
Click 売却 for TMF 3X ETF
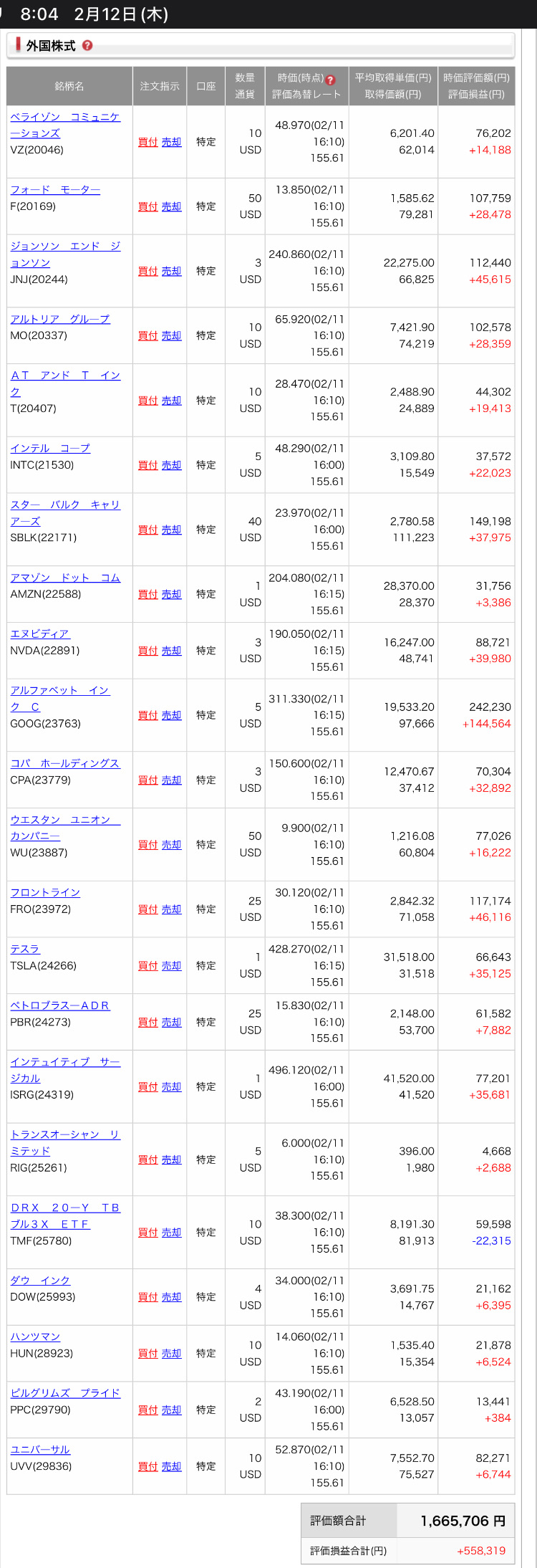[x=171, y=1233]
